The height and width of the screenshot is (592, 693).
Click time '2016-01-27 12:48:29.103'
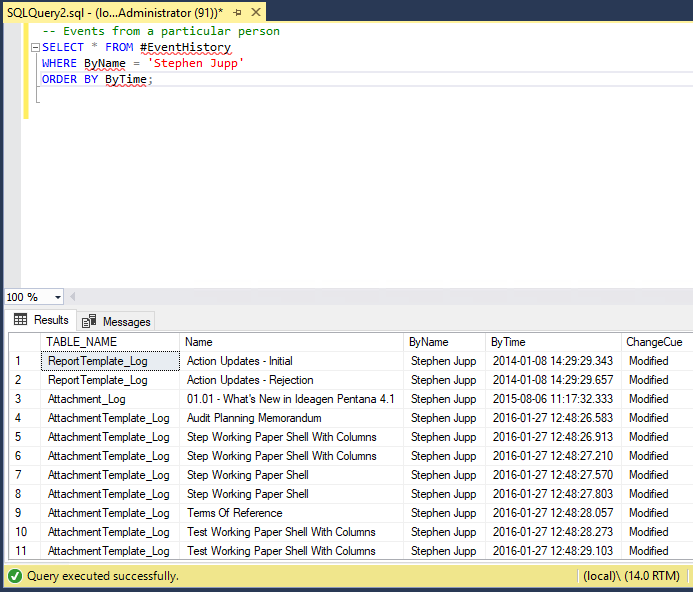pyautogui.click(x=553, y=551)
